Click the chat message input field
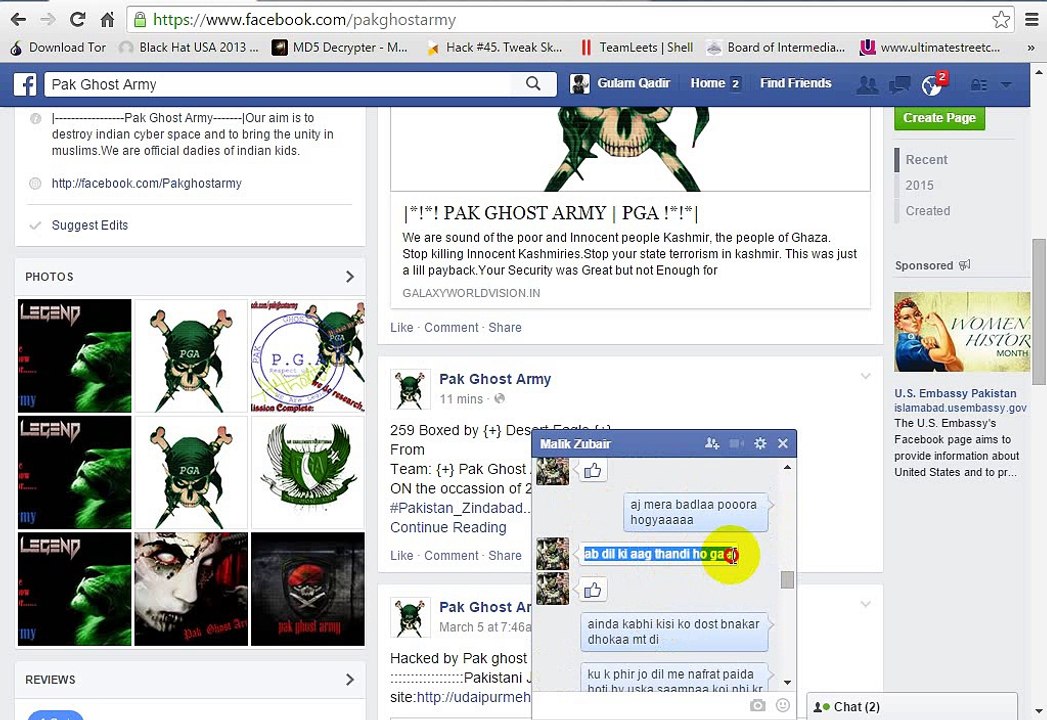 click(641, 705)
